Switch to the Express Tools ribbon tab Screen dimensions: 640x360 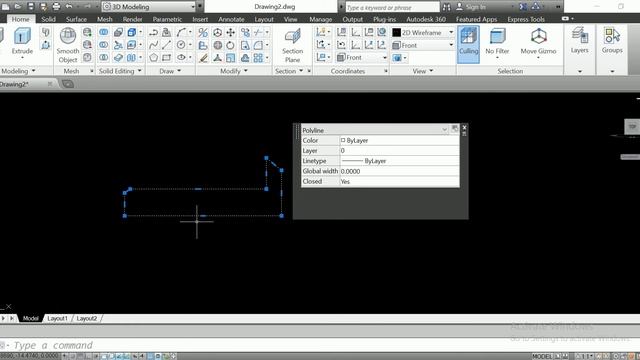526,19
